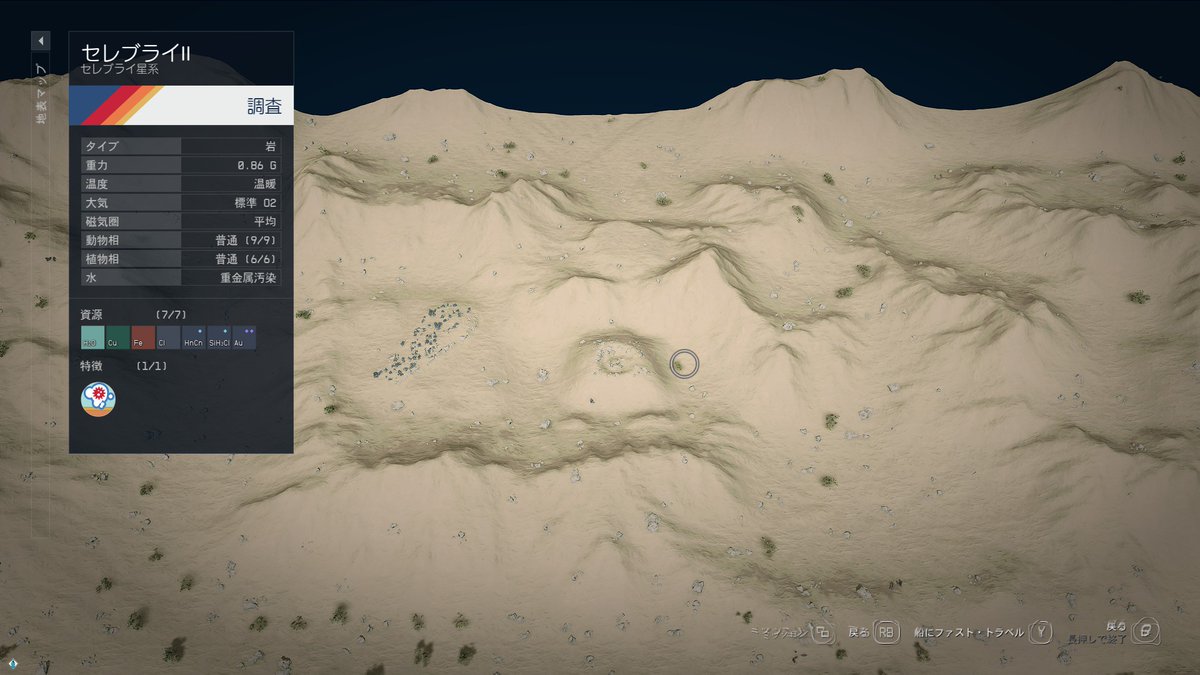Click the circular map cursor reticle
1200x675 pixels.
tap(685, 364)
